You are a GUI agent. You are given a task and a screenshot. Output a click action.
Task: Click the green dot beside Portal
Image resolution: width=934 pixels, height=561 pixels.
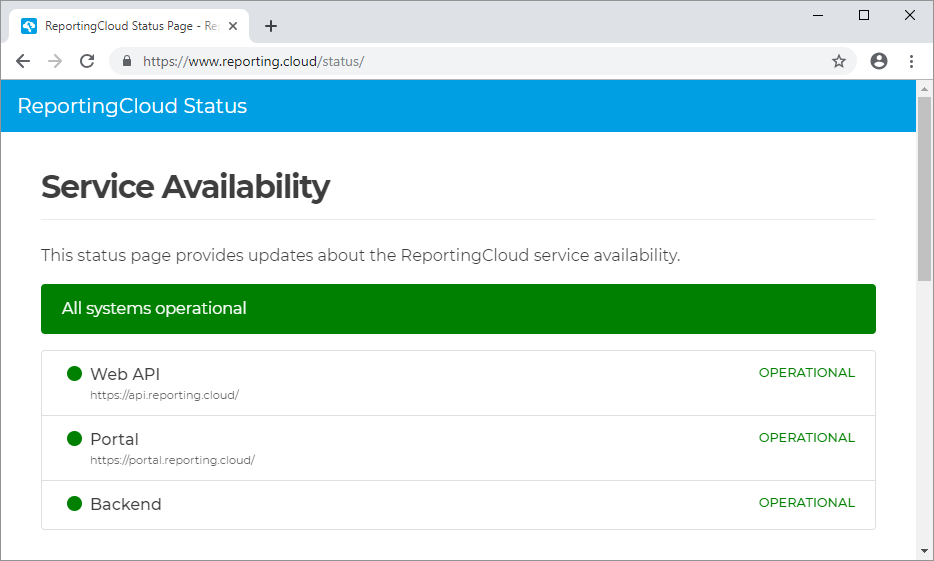[74, 438]
